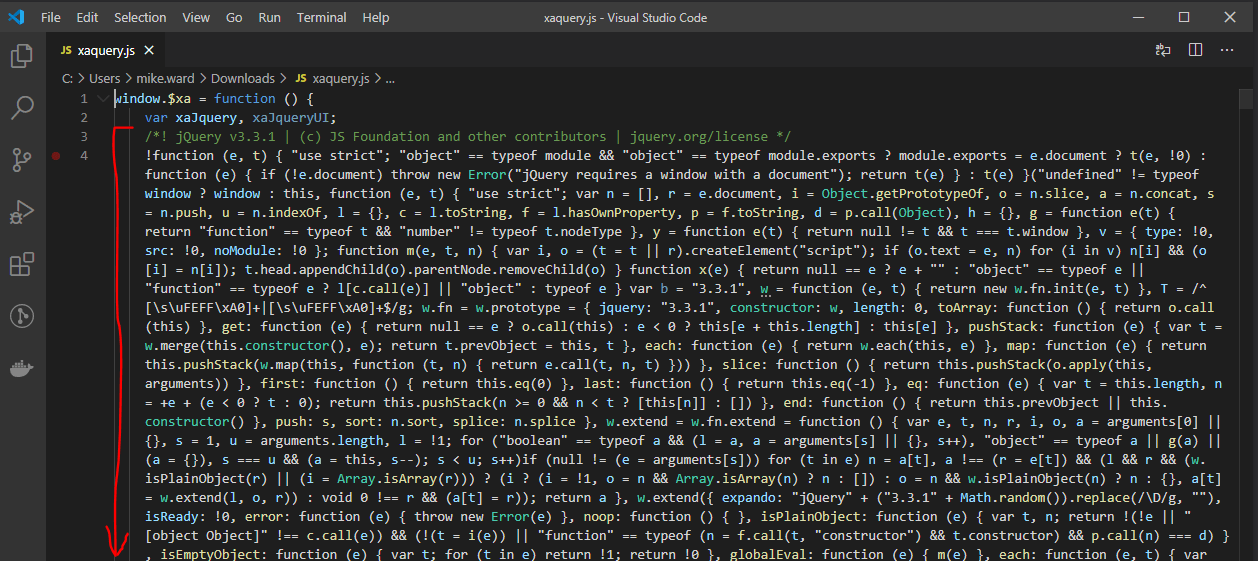Open the Explorer view in activity bar

22,56
